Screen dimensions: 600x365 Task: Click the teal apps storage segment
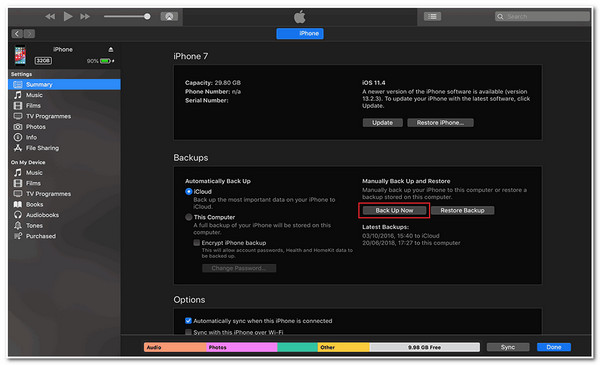click(x=298, y=347)
